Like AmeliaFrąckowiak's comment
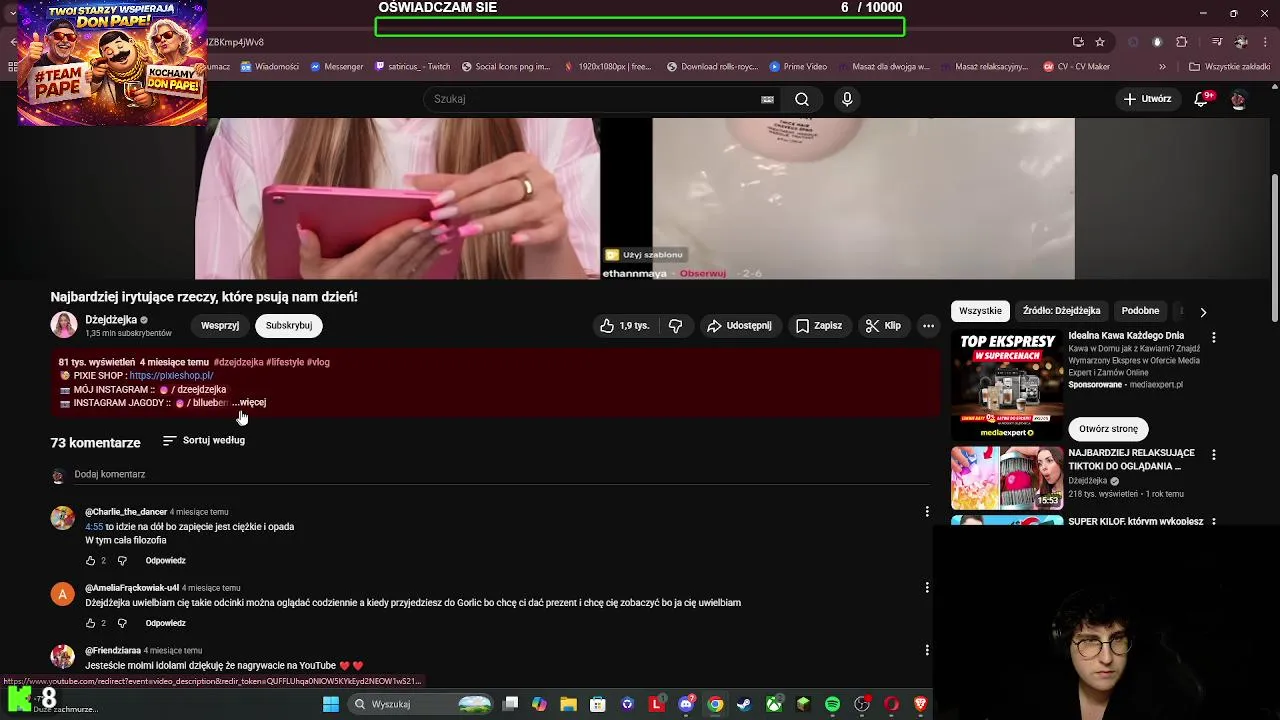This screenshot has height=720, width=1280. click(x=90, y=623)
